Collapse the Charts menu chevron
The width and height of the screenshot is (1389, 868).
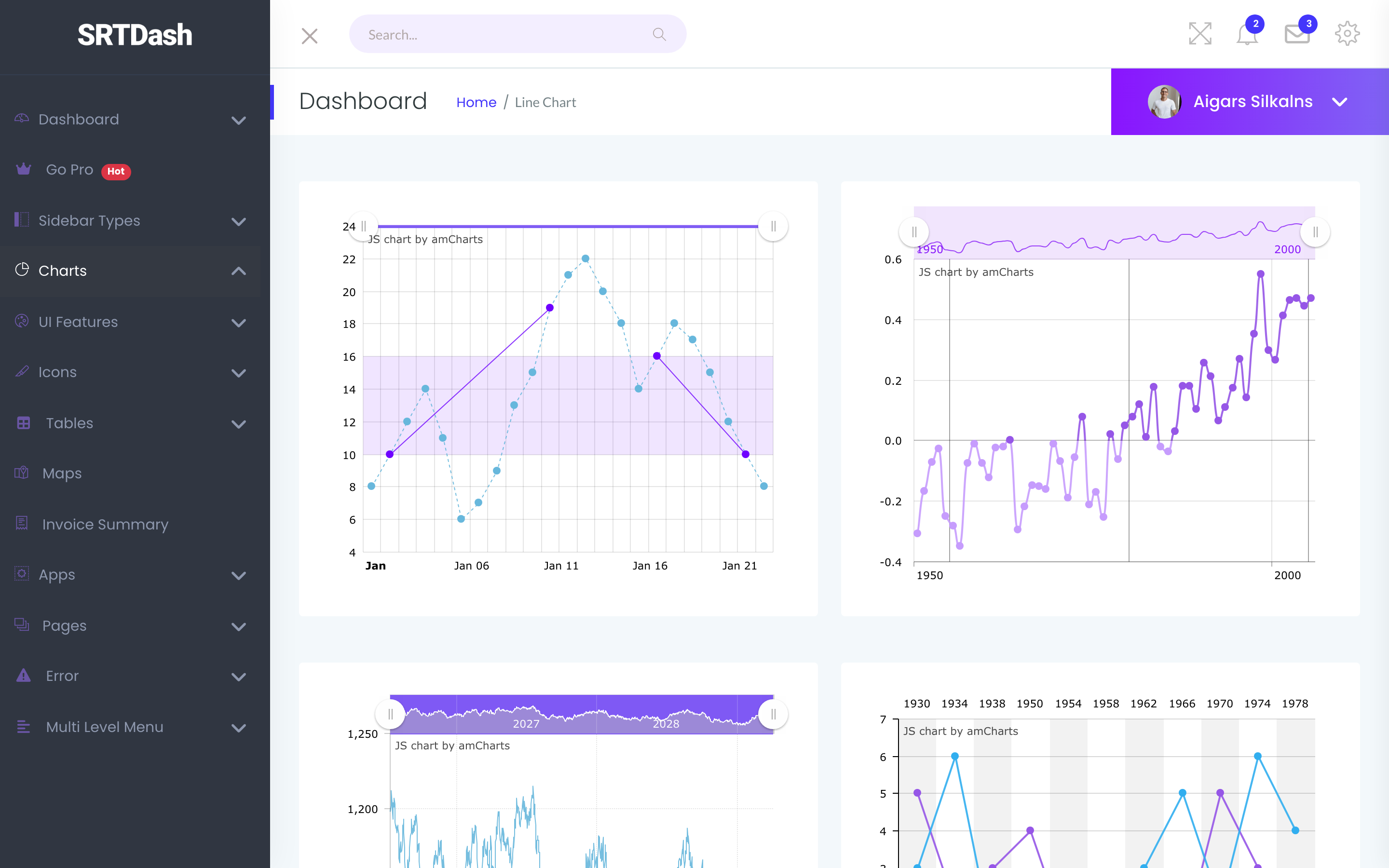(238, 271)
